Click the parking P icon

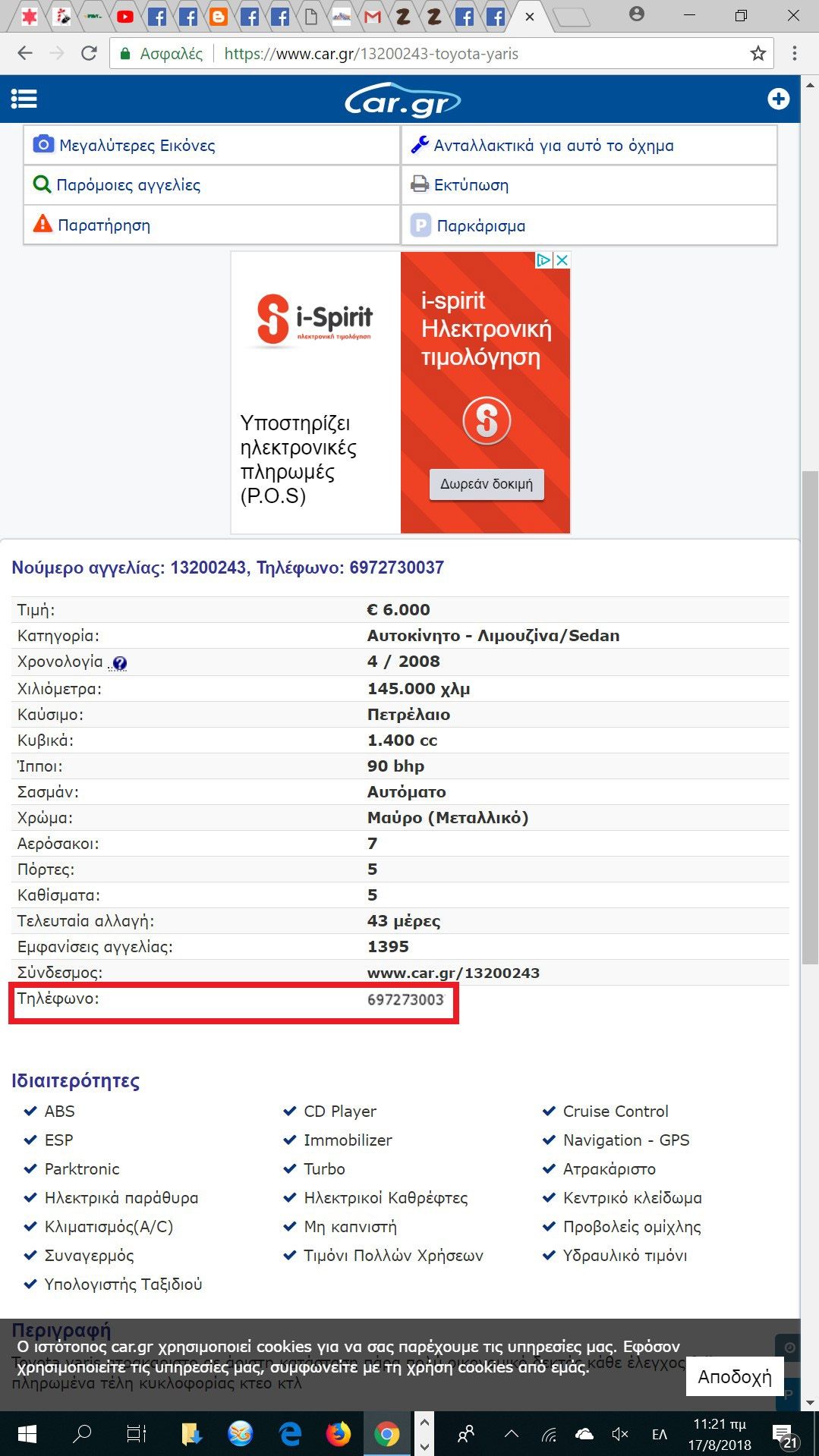pos(421,225)
